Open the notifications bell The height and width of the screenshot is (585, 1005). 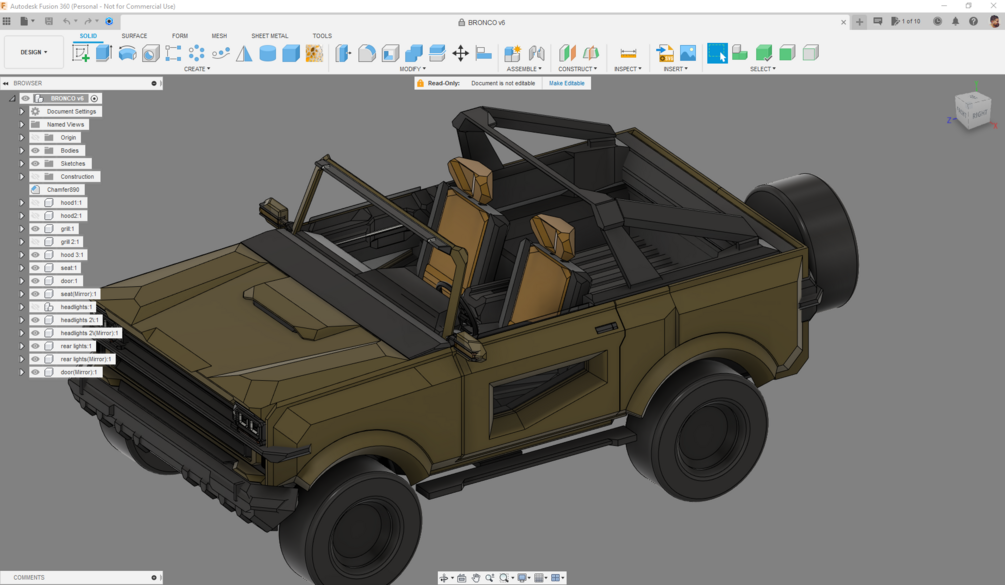point(955,21)
